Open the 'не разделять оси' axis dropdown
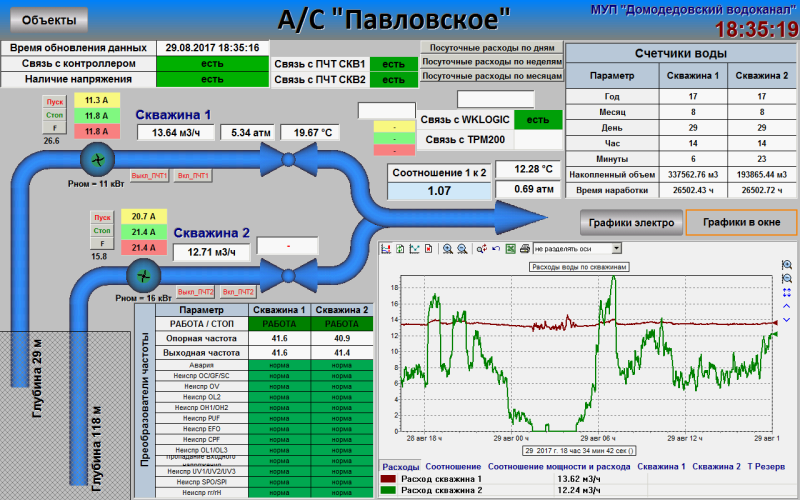 [x=577, y=248]
